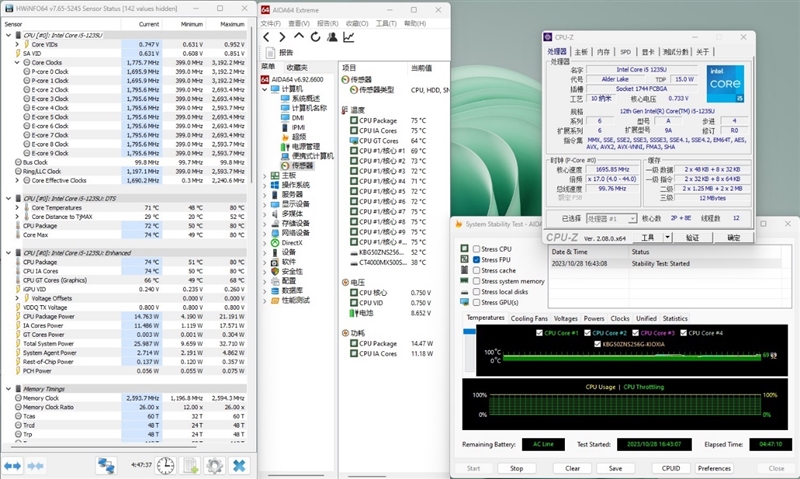Click AIDA64 graph chart toolbar icon
Image resolution: width=800 pixels, height=479 pixels.
(348, 37)
